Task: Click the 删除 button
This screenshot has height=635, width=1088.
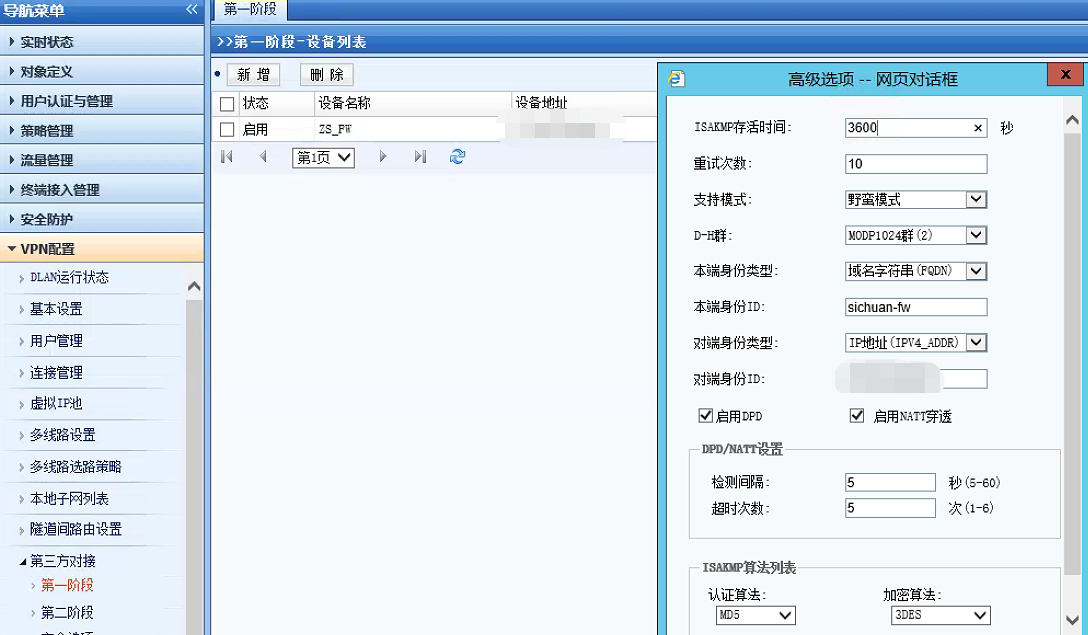Action: tap(327, 75)
